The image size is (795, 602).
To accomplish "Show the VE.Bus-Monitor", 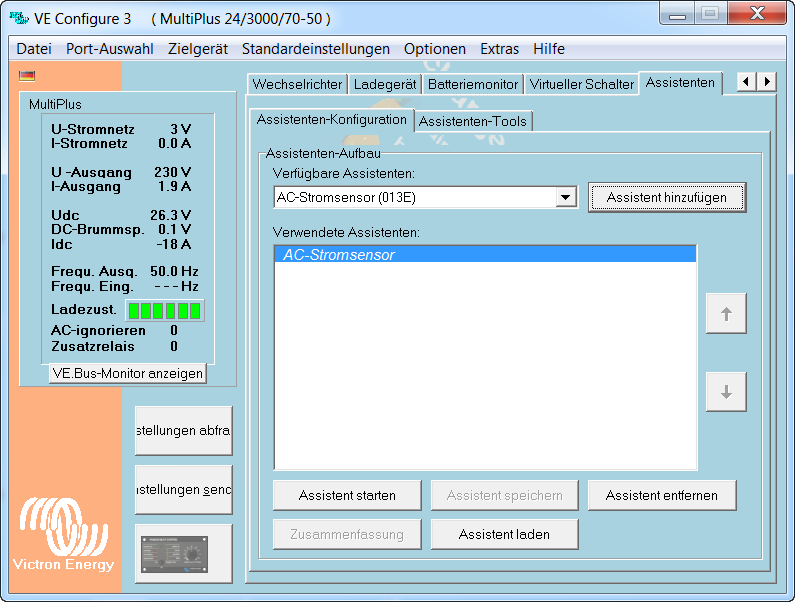I will 127,373.
